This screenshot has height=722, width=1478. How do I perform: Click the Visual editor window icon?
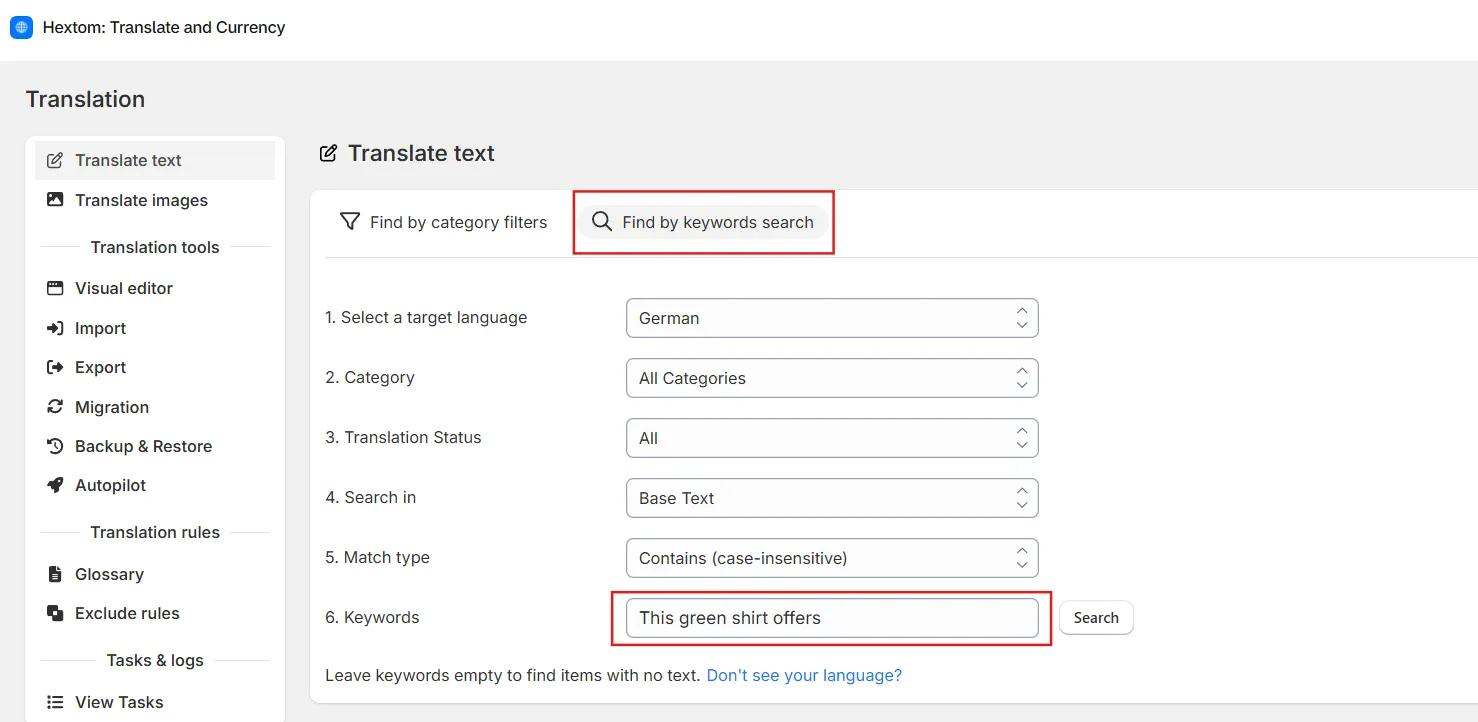[55, 288]
